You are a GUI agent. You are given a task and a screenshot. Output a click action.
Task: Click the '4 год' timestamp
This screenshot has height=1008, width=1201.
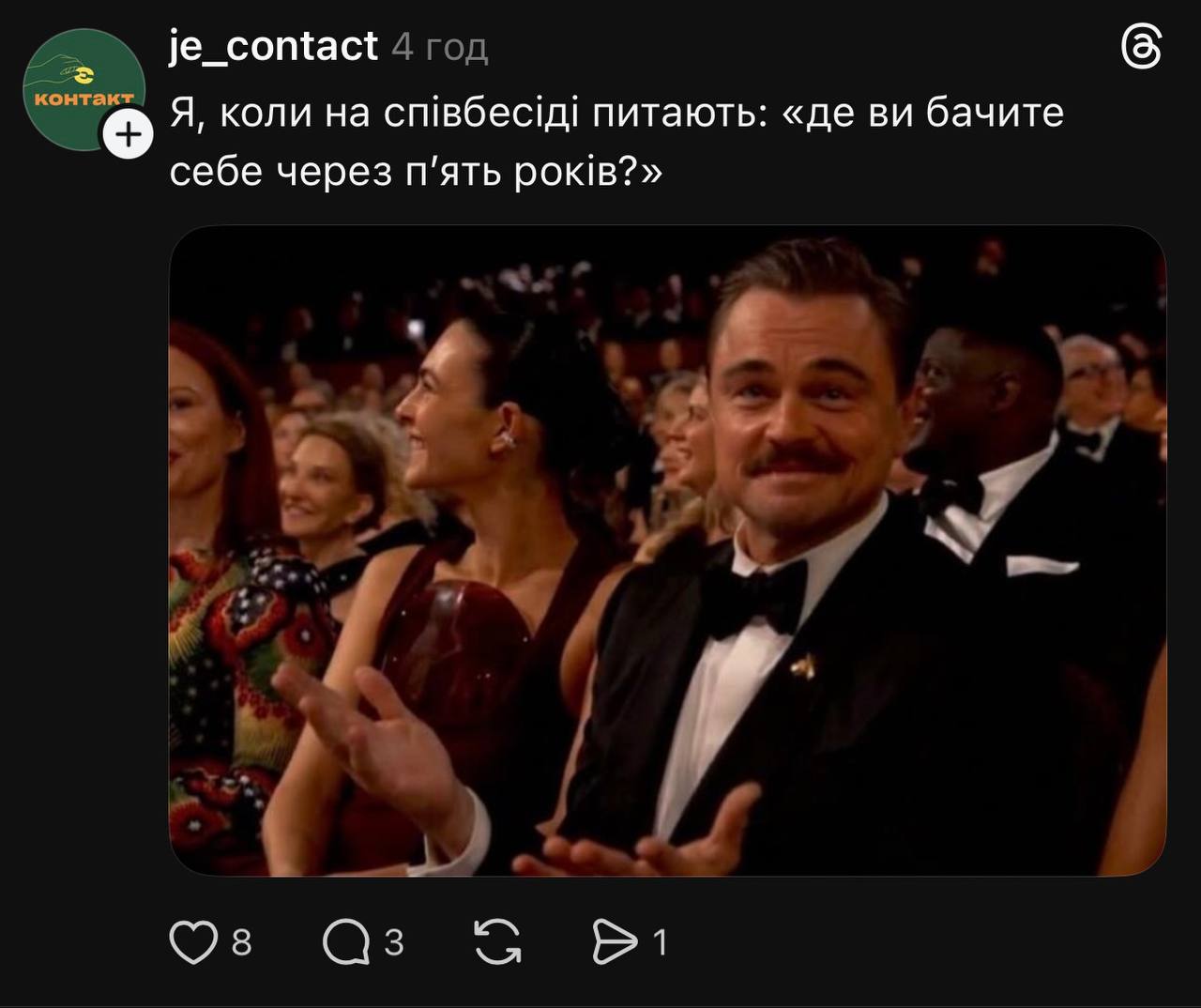point(440,47)
